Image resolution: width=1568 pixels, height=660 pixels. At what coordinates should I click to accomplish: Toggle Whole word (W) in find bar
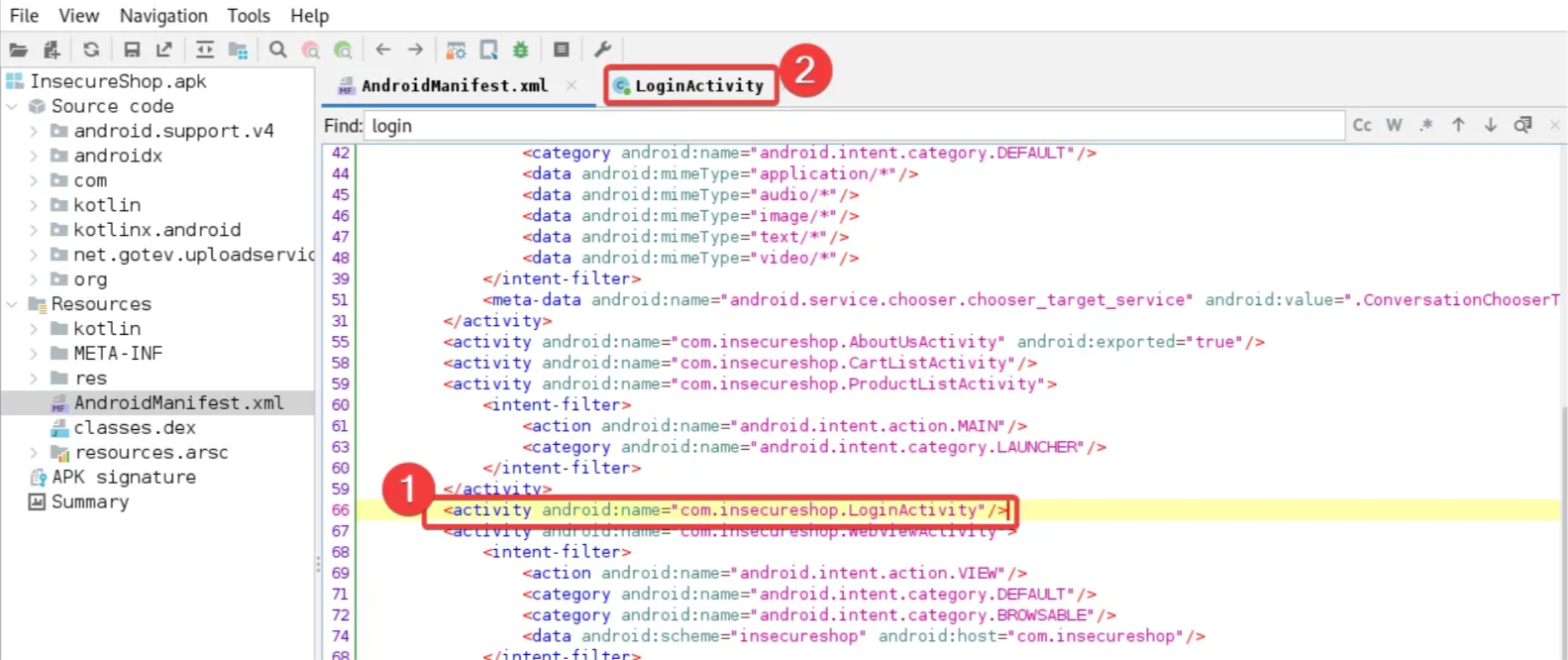tap(1395, 125)
